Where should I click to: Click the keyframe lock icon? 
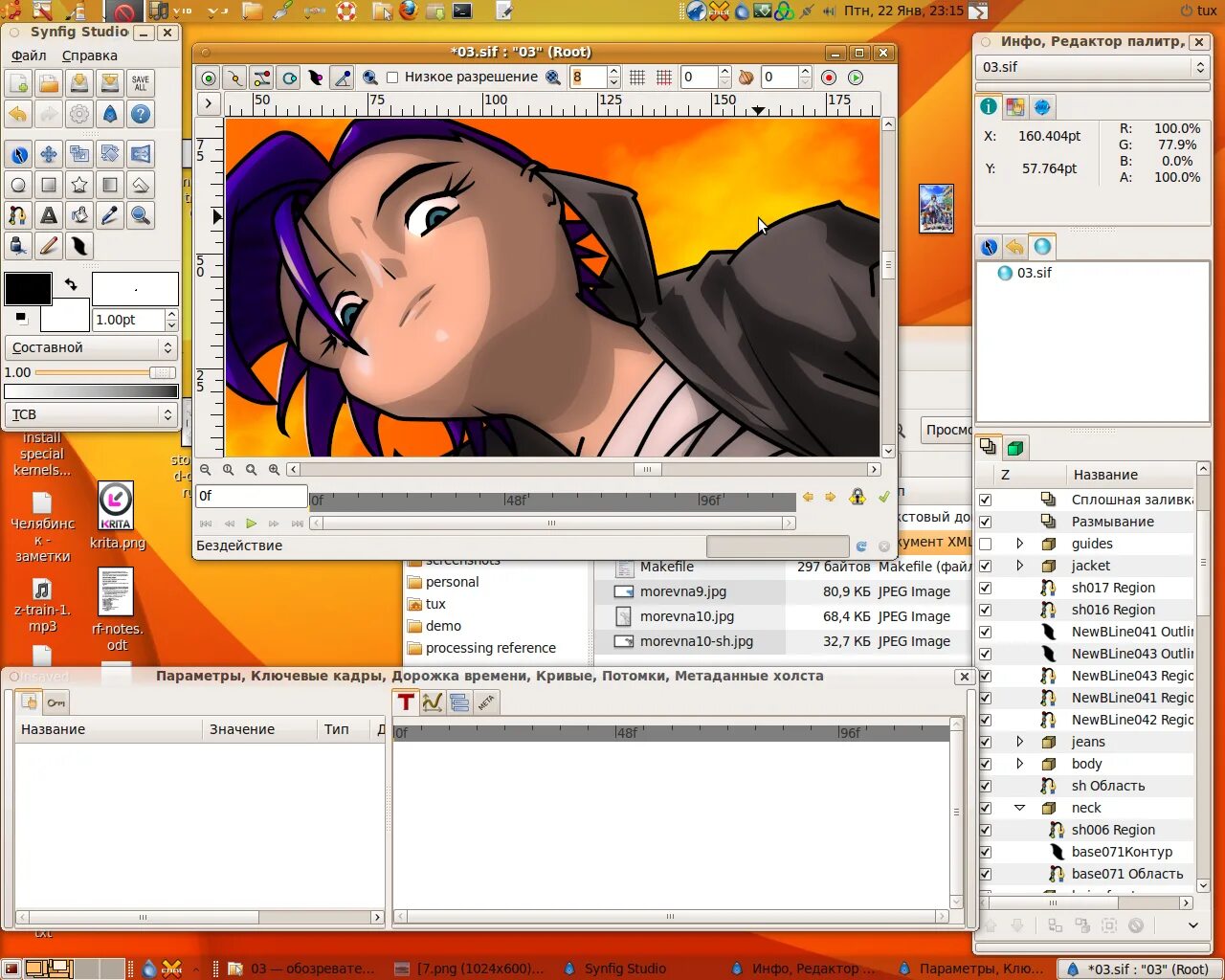click(857, 497)
